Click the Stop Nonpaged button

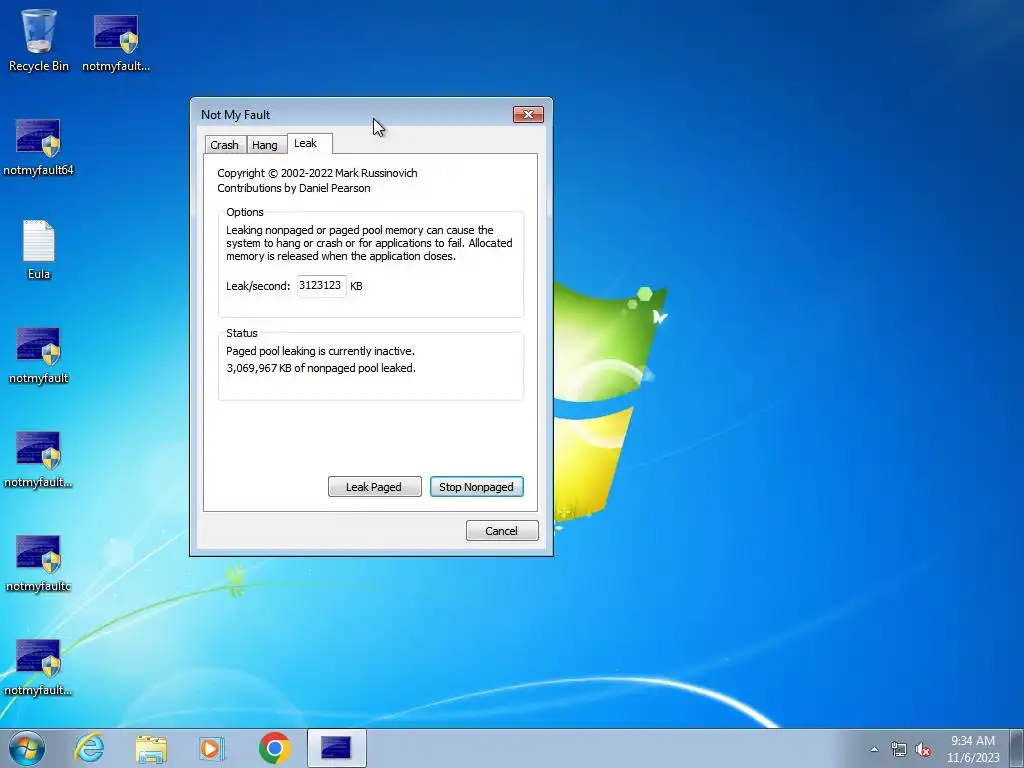point(477,487)
